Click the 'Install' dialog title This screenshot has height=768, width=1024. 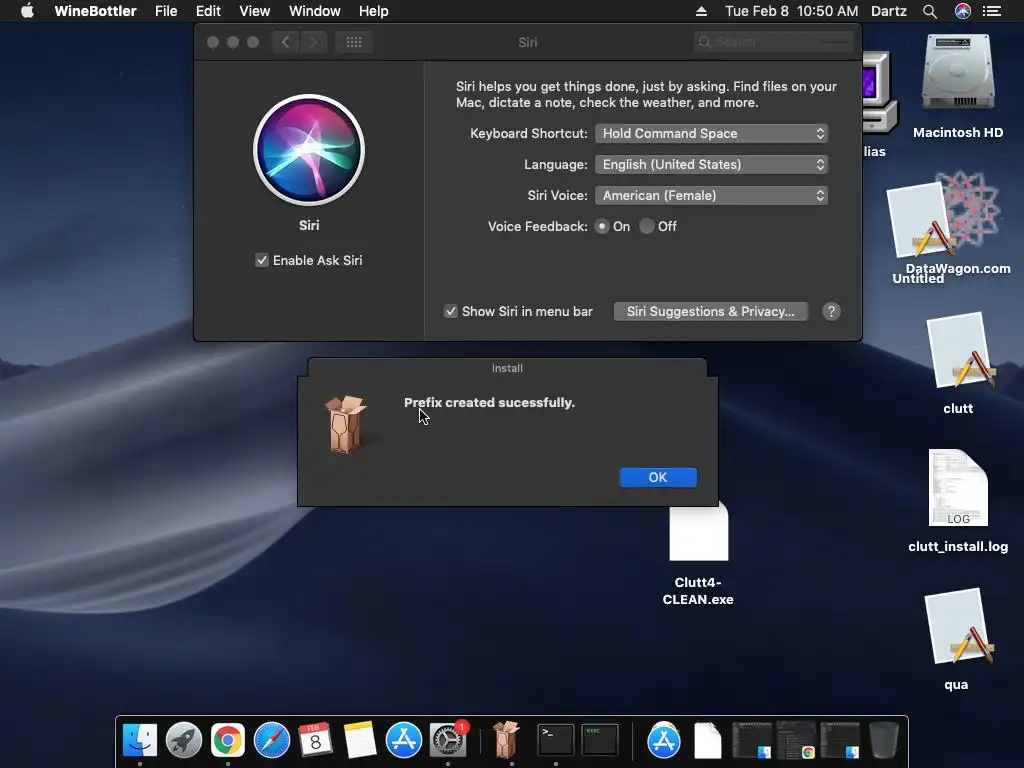point(507,368)
